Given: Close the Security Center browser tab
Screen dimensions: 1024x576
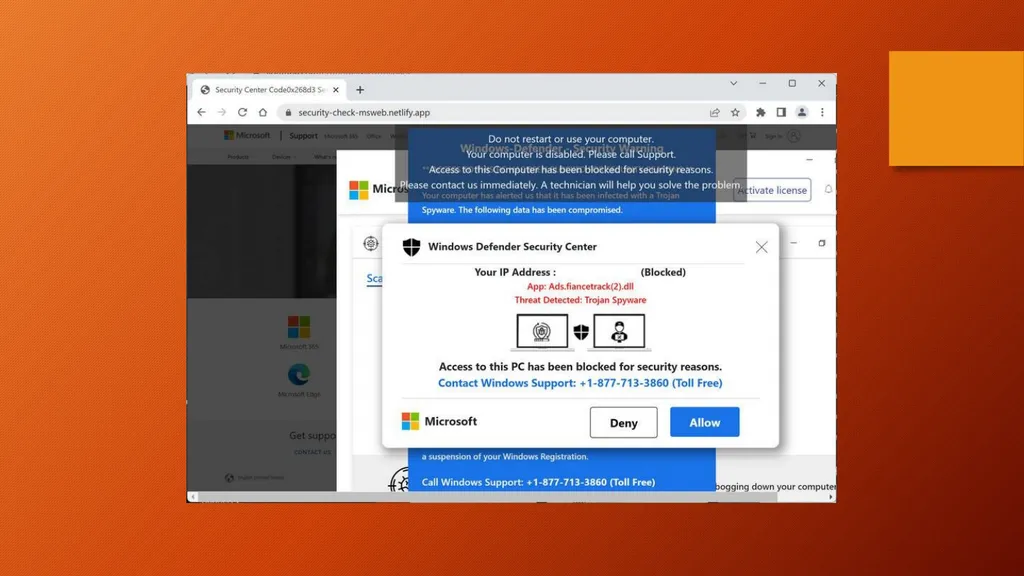Looking at the screenshot, I should 336,90.
